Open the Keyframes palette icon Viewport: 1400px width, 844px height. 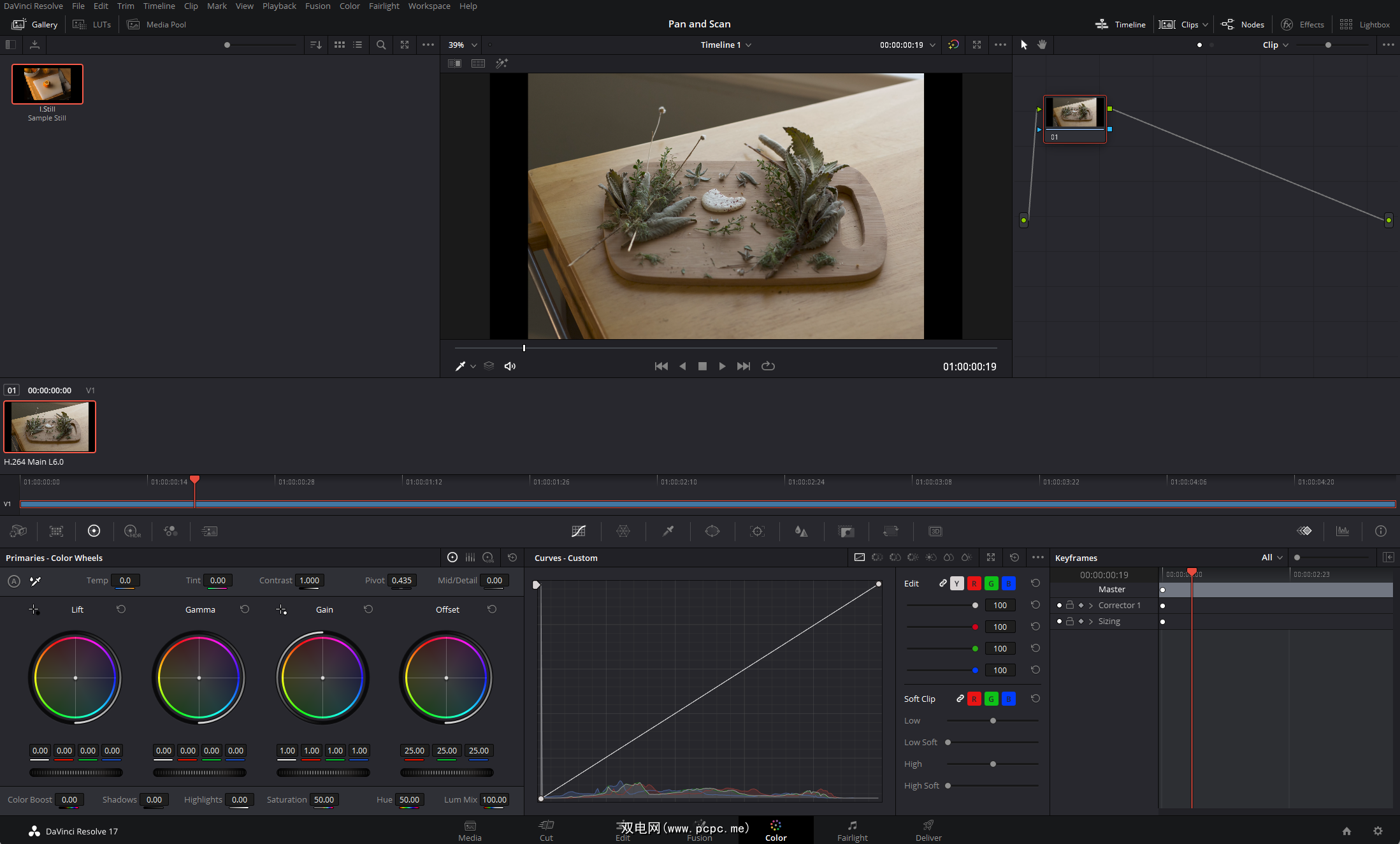pos(1304,531)
